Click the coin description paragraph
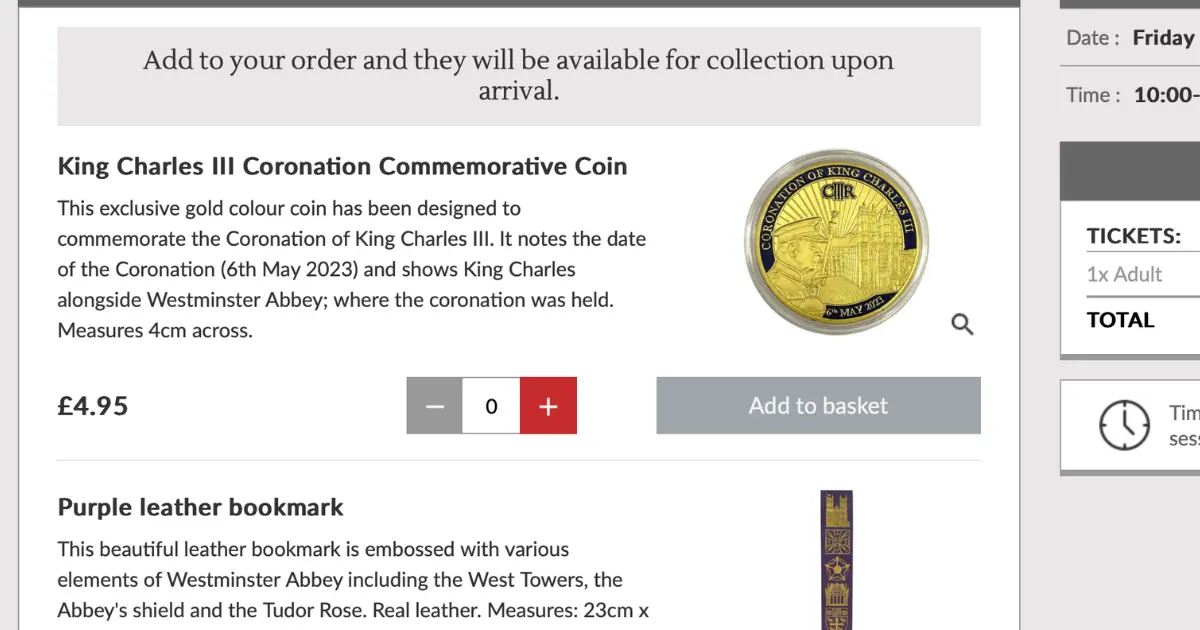Viewport: 1200px width, 630px height. [x=352, y=269]
